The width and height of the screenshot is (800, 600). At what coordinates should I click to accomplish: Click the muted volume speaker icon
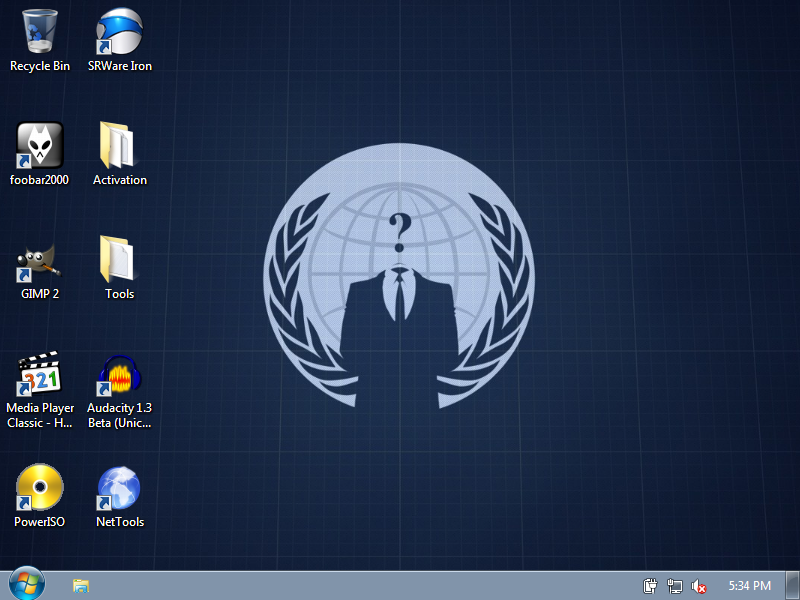click(698, 586)
